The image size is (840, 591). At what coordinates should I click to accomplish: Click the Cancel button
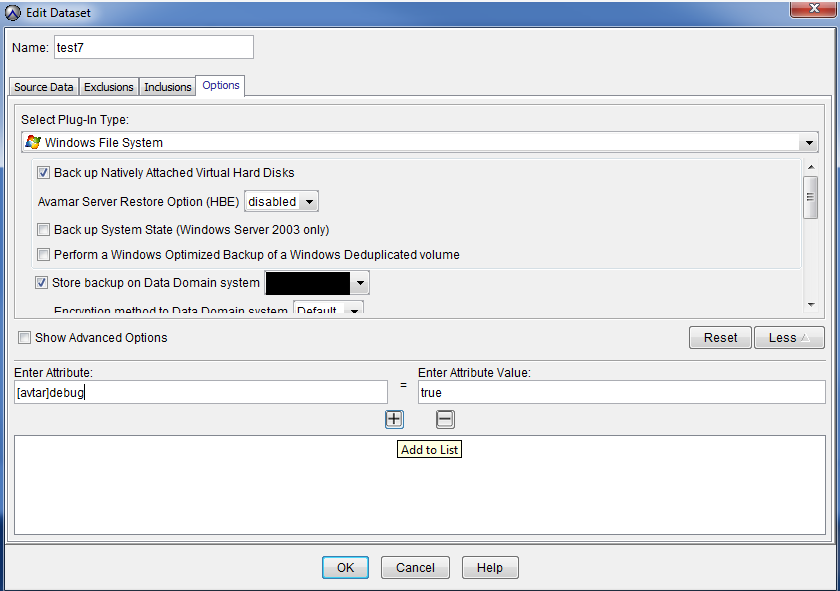tap(415, 567)
